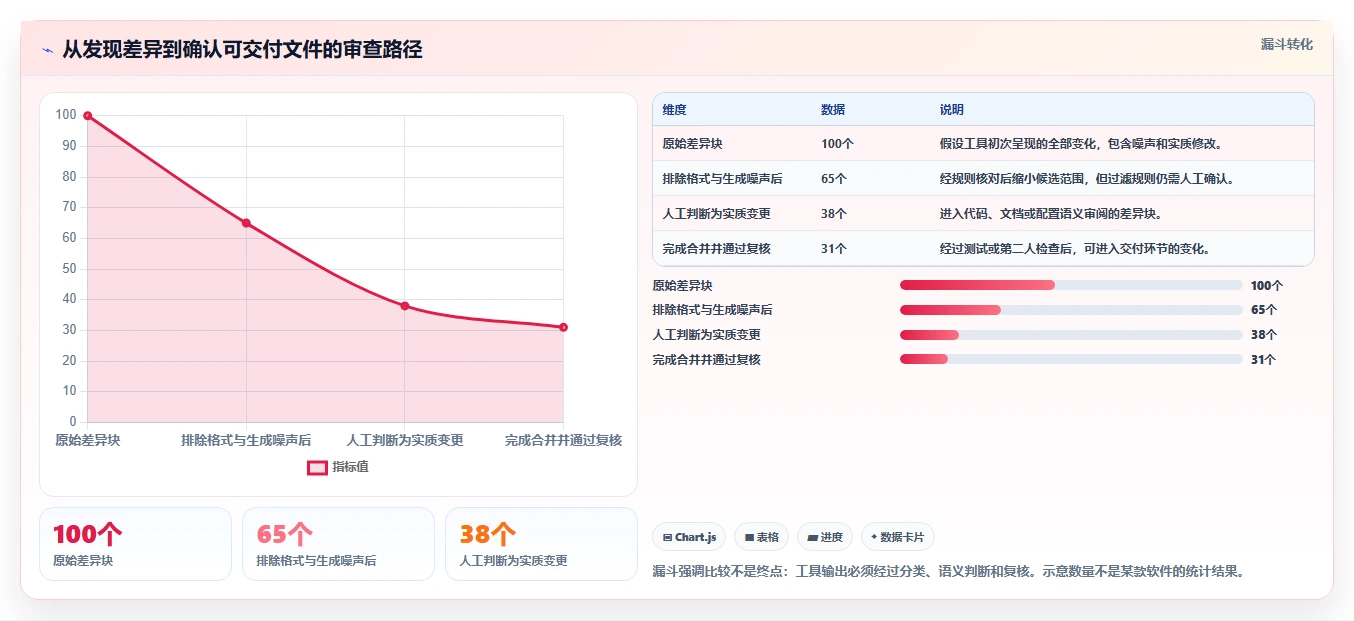This screenshot has height=621, width=1354.
Task: Click the 数据卡片 tag
Action: [898, 537]
